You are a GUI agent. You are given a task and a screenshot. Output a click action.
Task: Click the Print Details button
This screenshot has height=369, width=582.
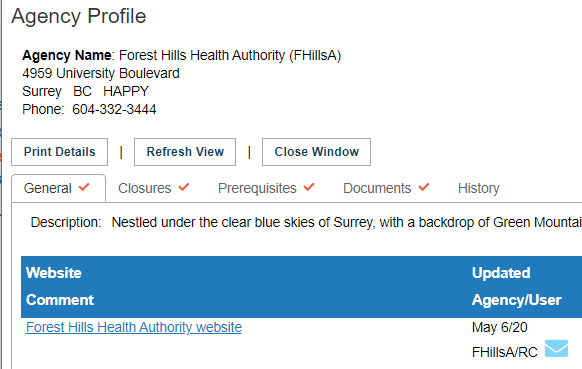[59, 152]
